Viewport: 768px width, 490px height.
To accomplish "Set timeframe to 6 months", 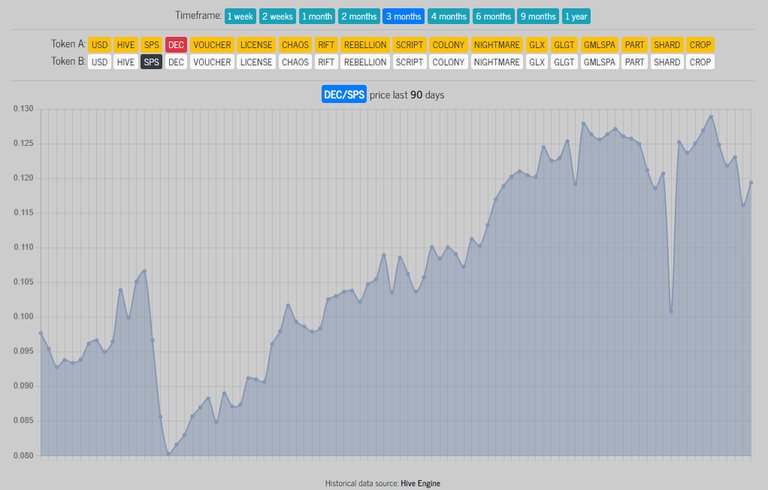I will [493, 16].
